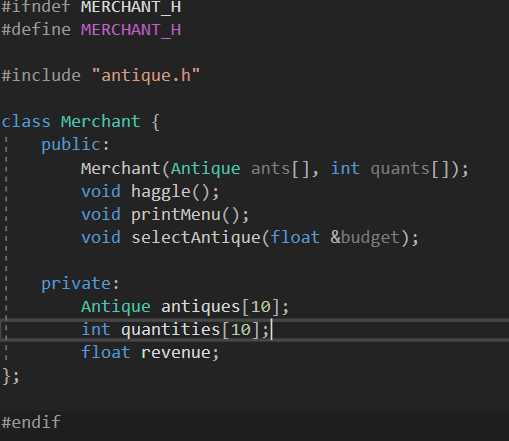Screen dimensions: 509x441
Task: Click the 'float' type in selectAntique parameters
Action: pos(295,238)
